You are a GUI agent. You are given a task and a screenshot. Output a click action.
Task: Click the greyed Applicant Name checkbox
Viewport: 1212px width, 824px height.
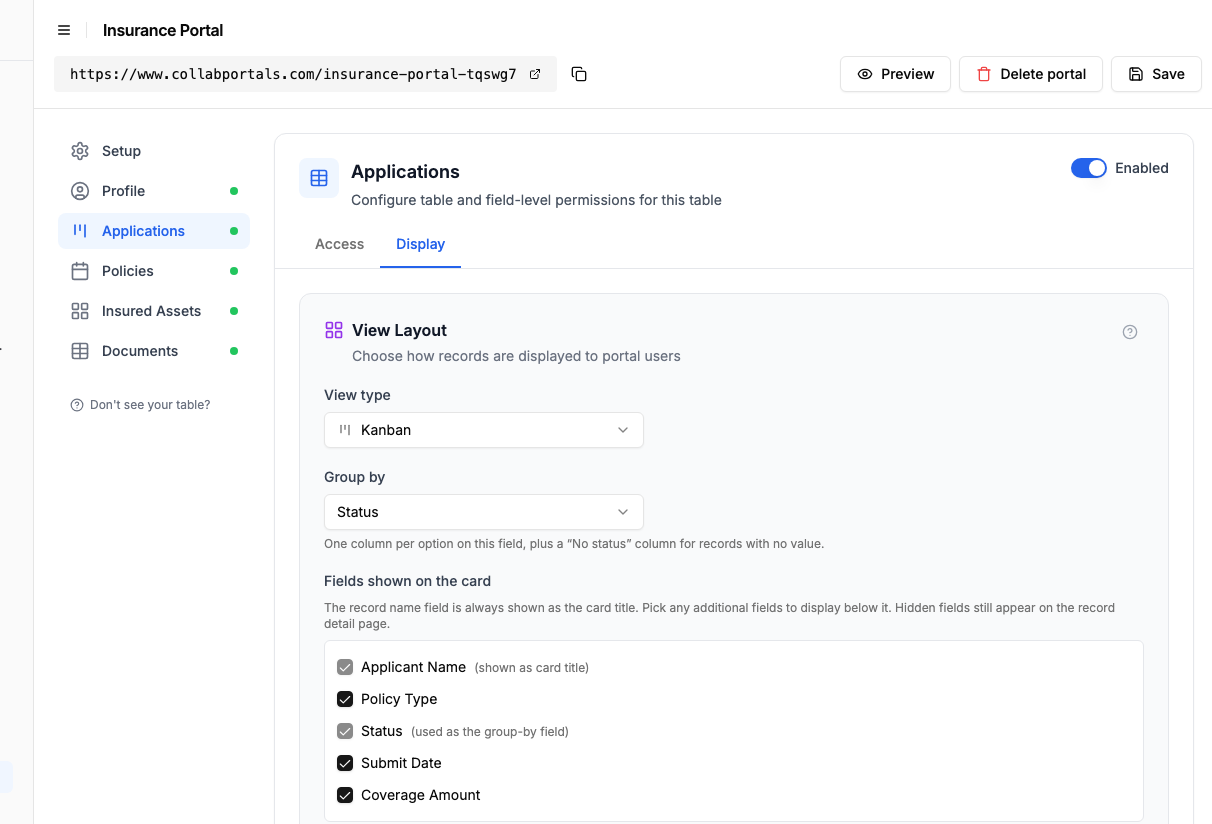[345, 667]
